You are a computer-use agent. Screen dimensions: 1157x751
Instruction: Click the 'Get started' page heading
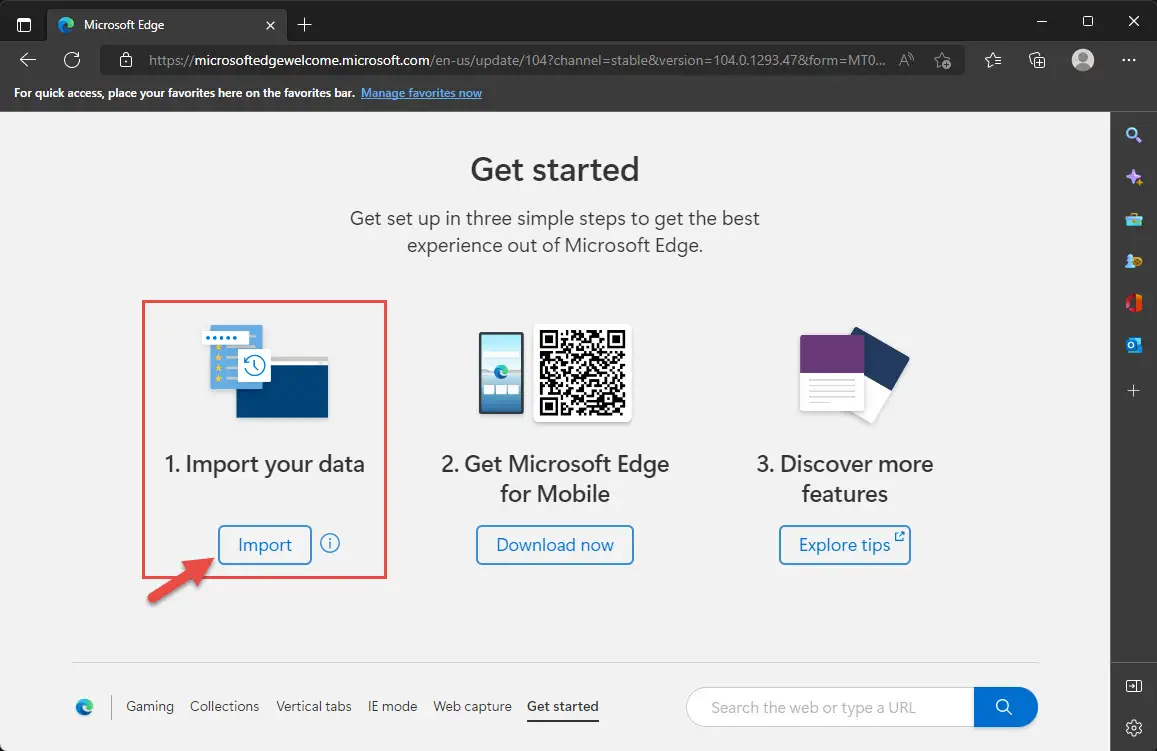pos(555,170)
